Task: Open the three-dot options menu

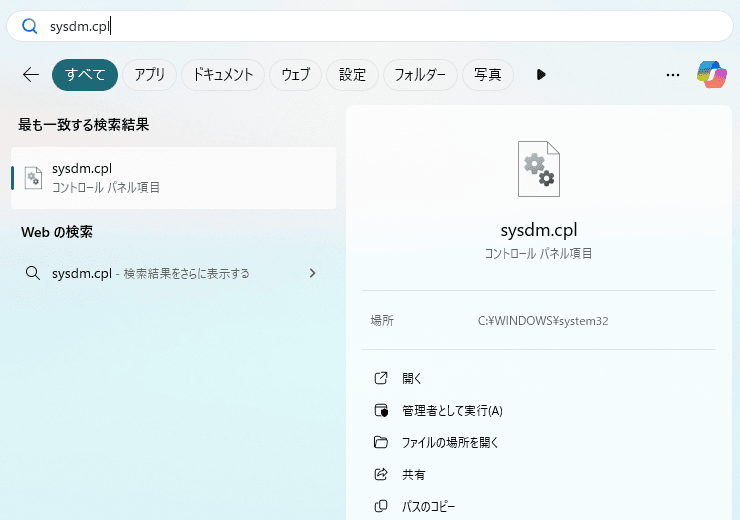Action: [x=673, y=75]
